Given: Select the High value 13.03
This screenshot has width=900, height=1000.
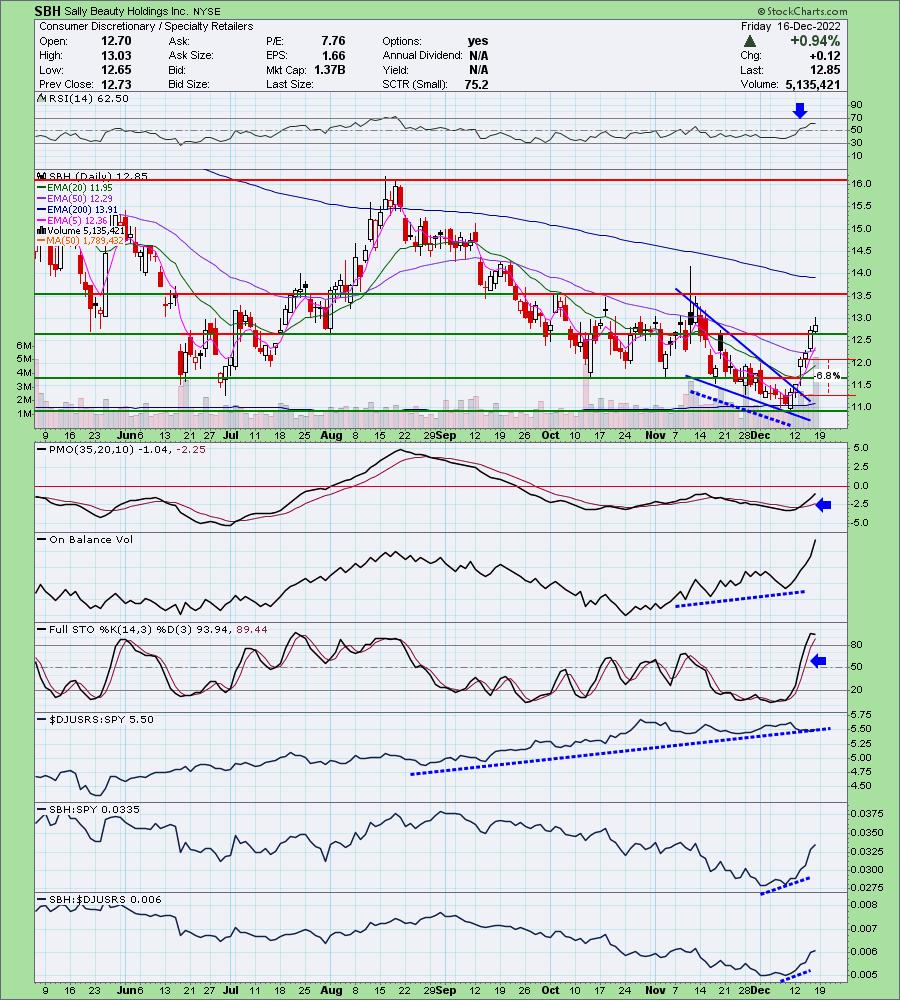Looking at the screenshot, I should point(116,55).
